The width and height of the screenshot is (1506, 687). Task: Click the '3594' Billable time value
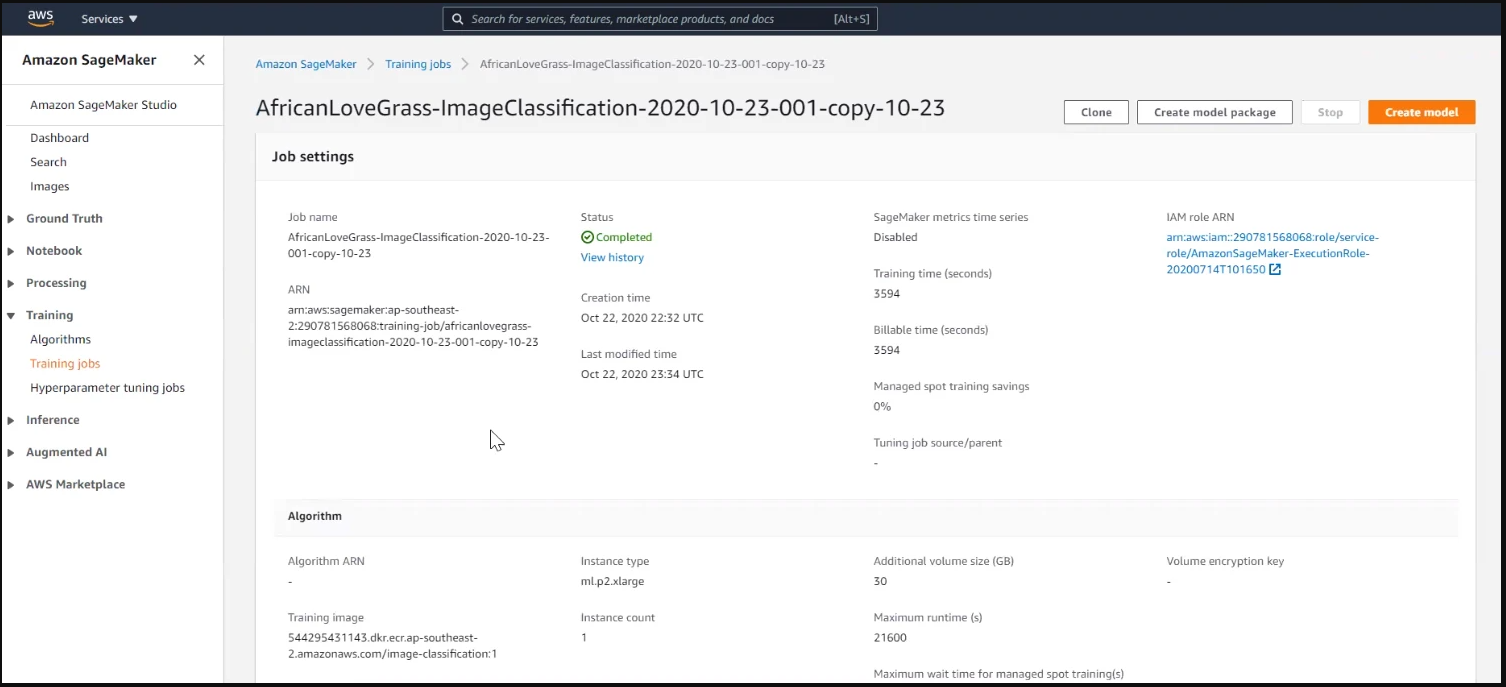[x=887, y=350]
